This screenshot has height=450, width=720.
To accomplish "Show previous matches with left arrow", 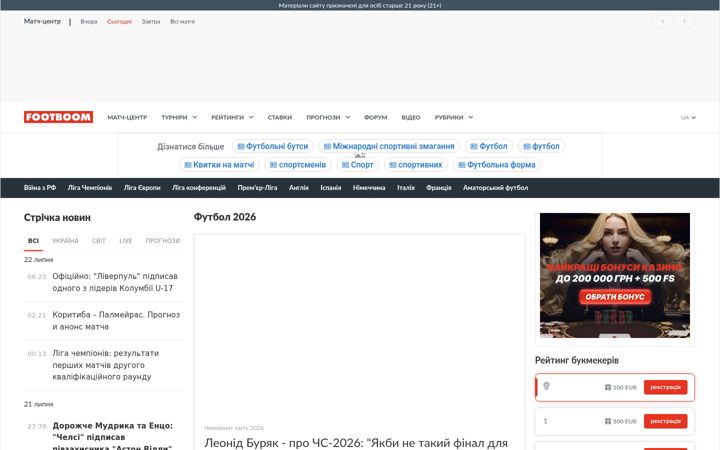I will [662, 22].
